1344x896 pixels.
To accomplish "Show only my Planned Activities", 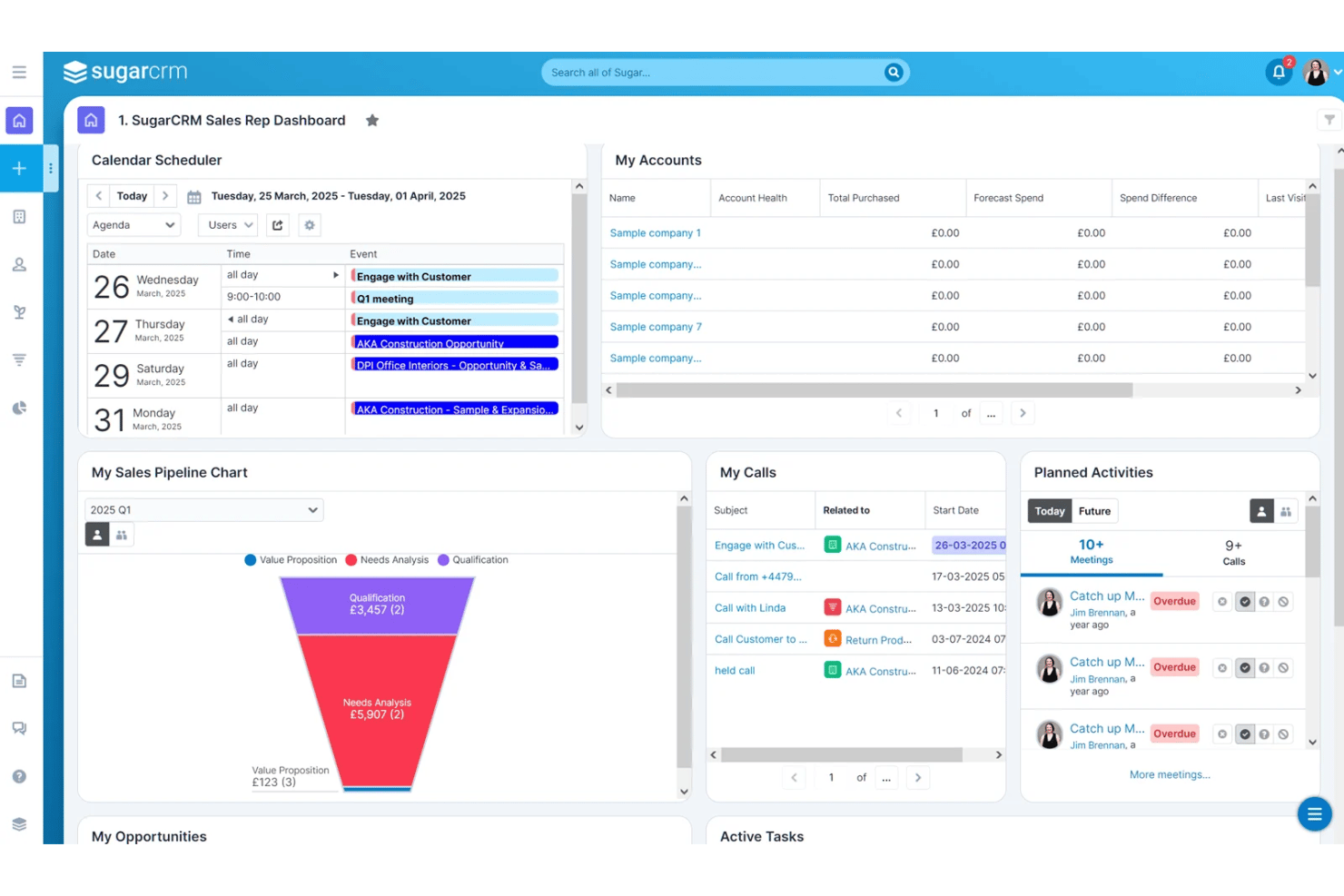I will pos(1261,511).
